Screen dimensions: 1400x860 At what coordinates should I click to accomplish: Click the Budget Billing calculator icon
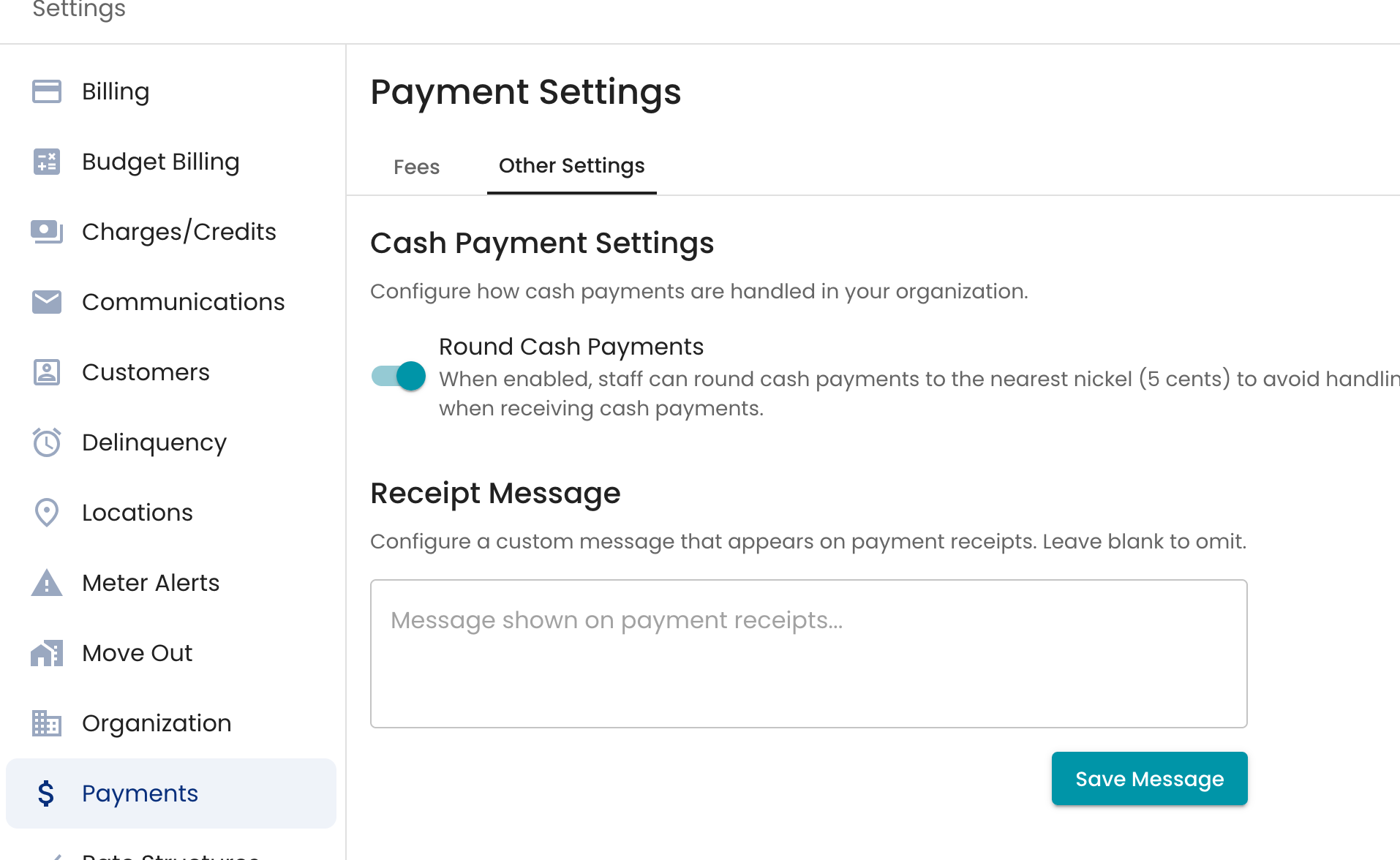[47, 162]
